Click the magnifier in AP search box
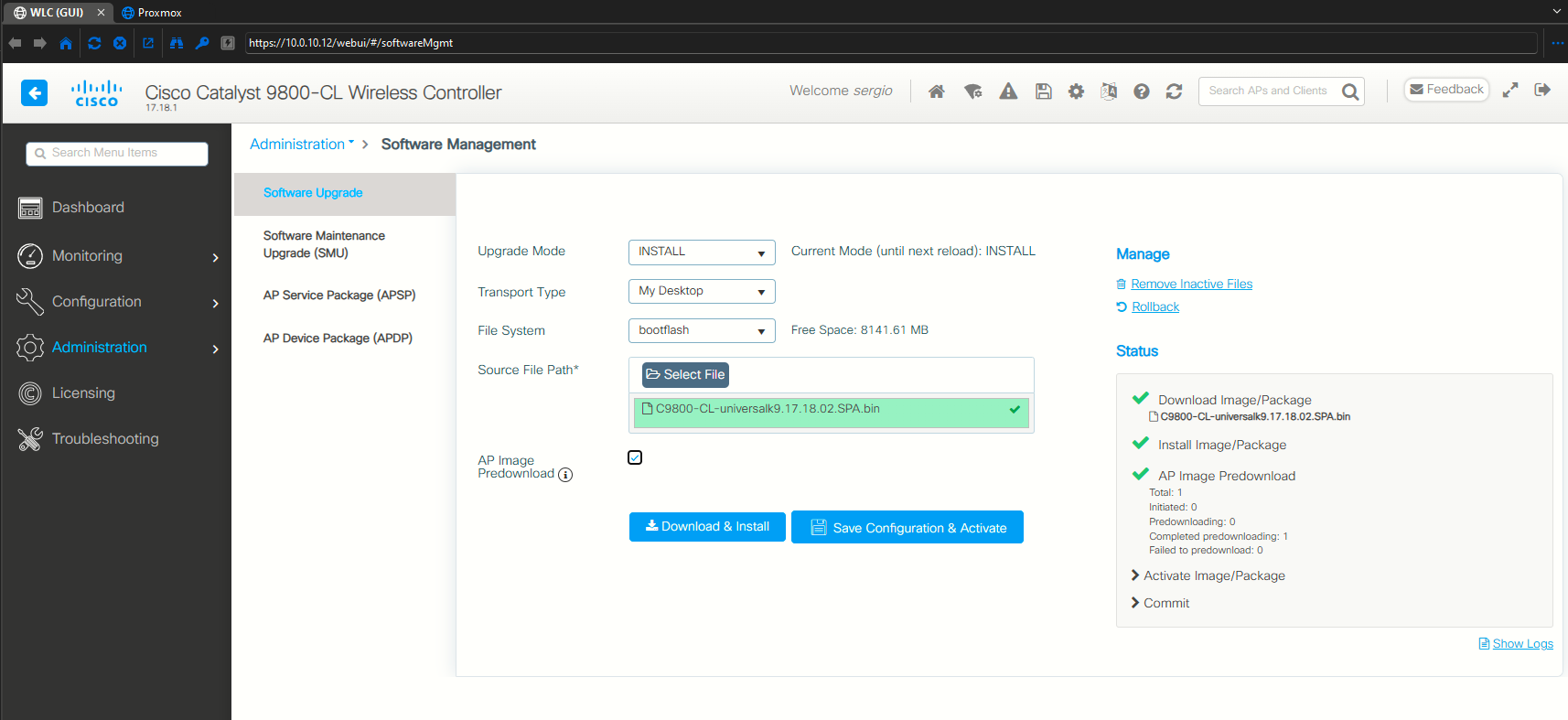1568x720 pixels. 1350,91
